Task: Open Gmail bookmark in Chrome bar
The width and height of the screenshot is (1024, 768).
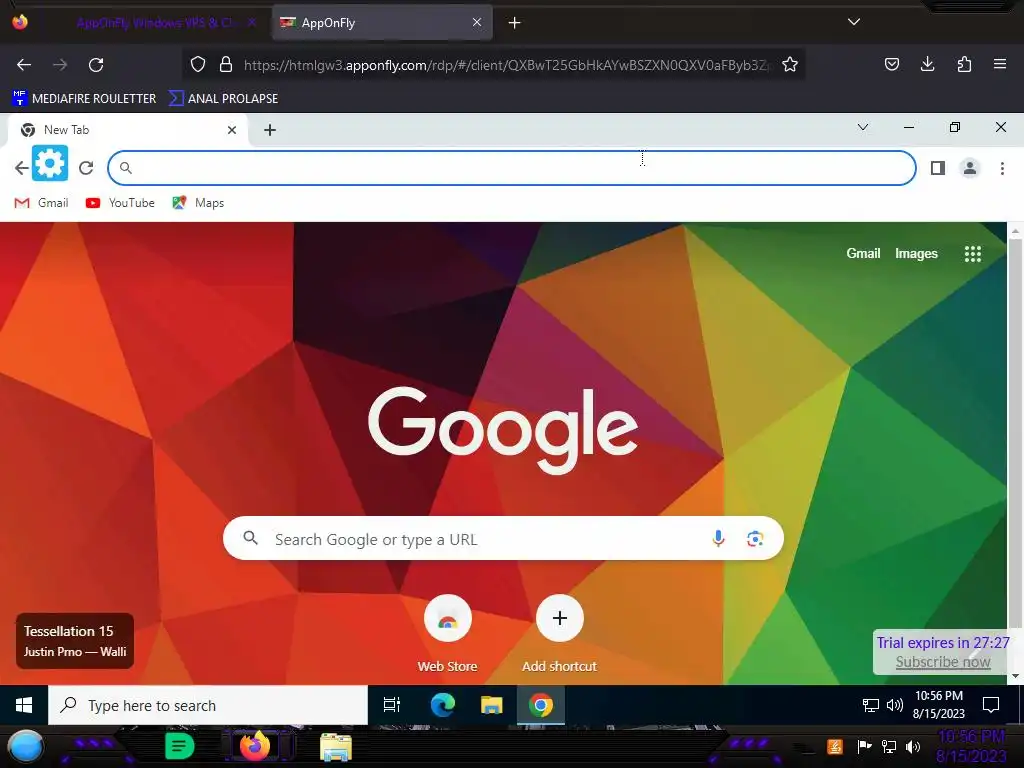Action: pos(41,203)
